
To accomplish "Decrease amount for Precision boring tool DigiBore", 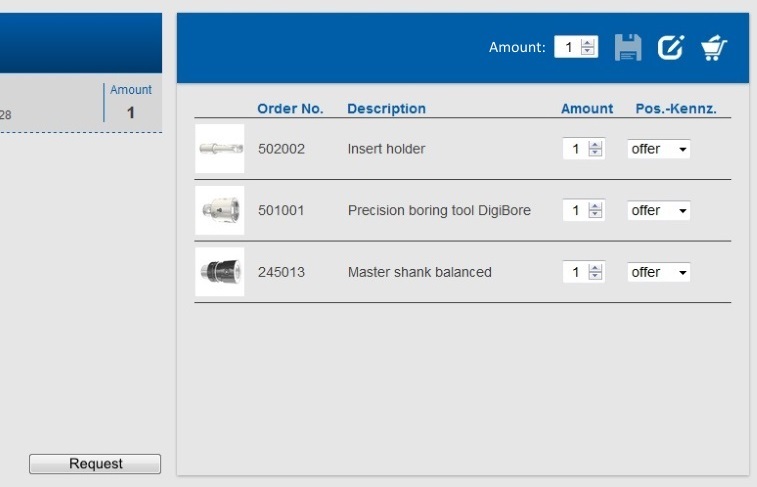I will tap(596, 215).
